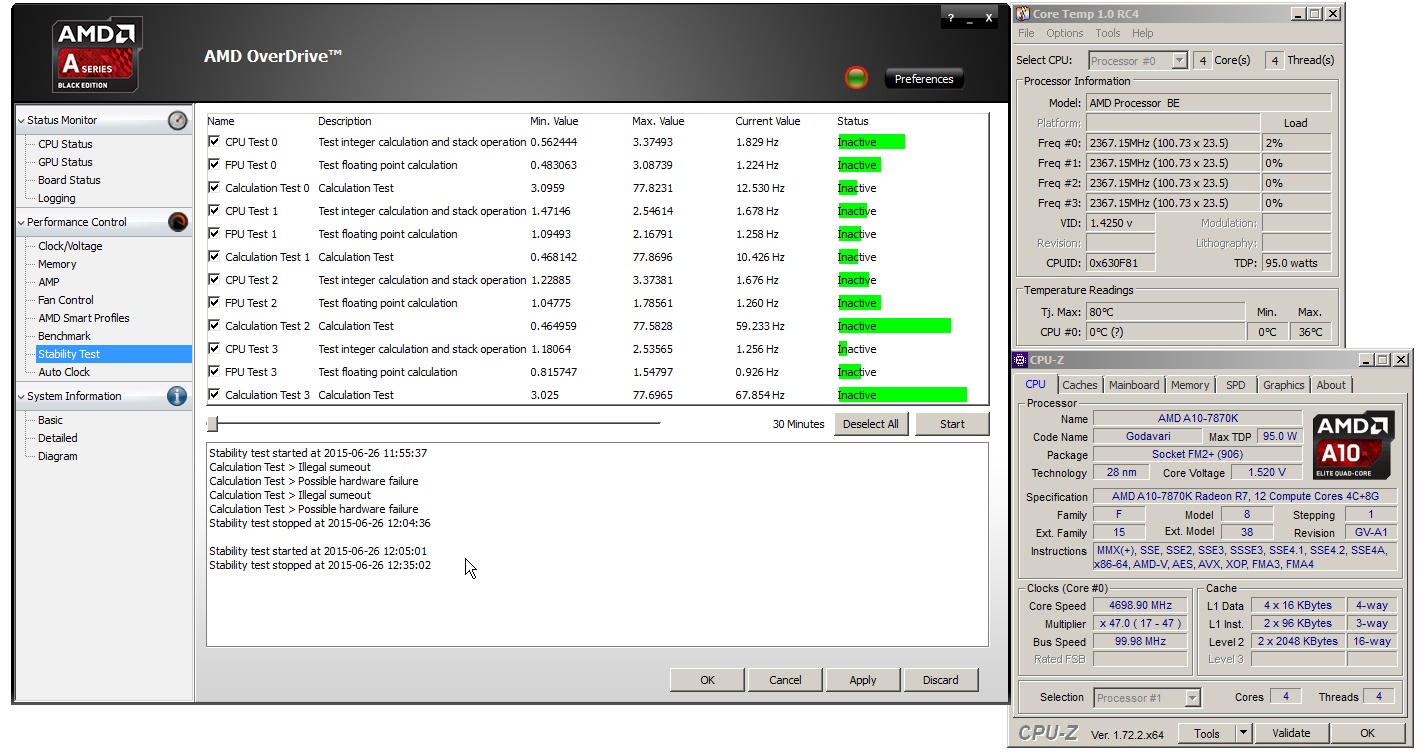Click the Deselect All button
This screenshot has height=754, width=1421.
click(871, 424)
